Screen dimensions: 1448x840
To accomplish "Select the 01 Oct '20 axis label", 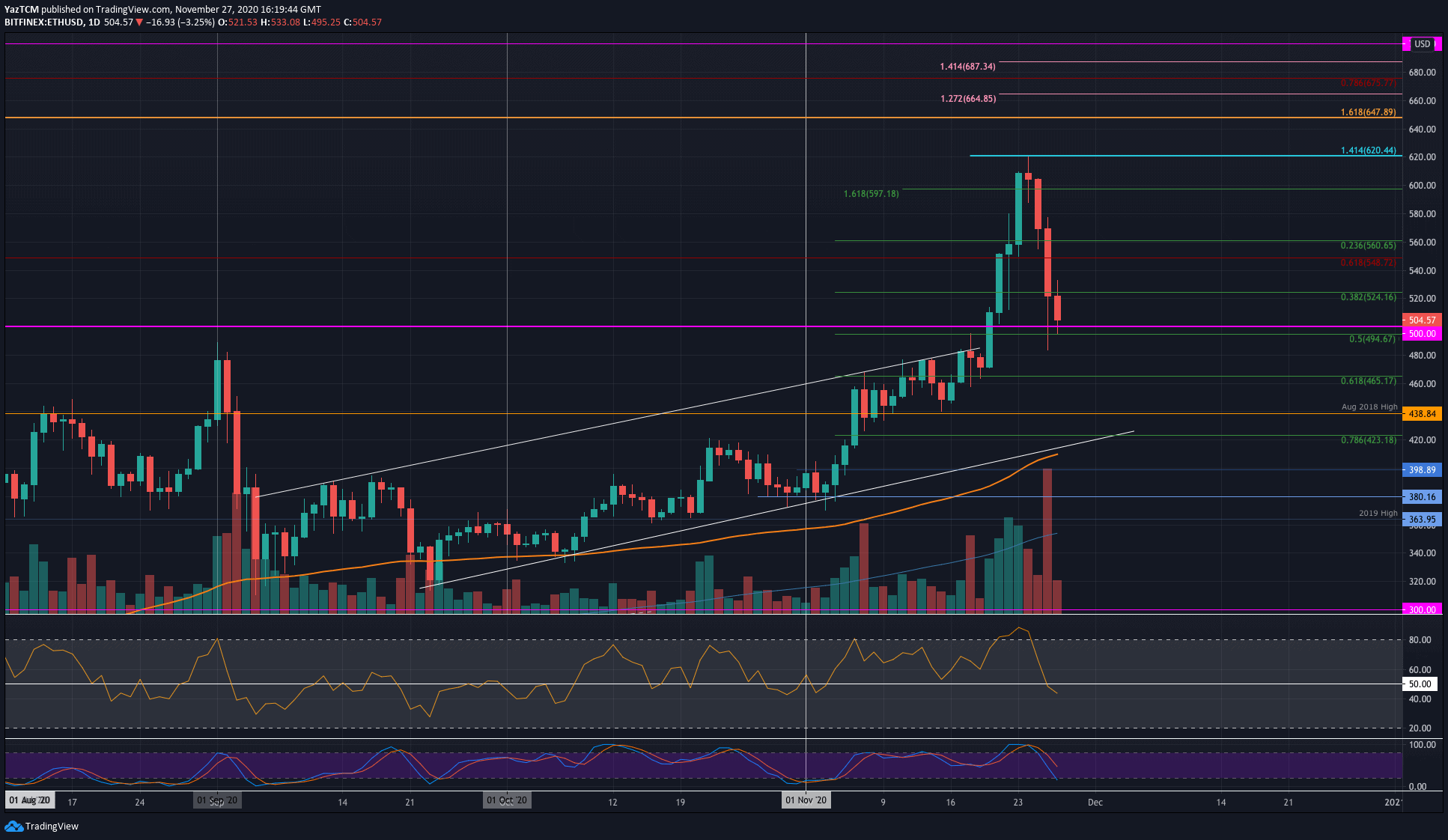I will [507, 800].
